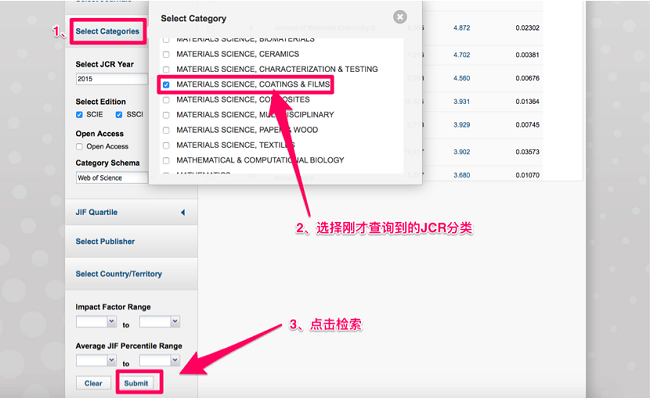650x398 pixels.
Task: Open the Category Schema Web of Science dropdown
Action: 112,178
